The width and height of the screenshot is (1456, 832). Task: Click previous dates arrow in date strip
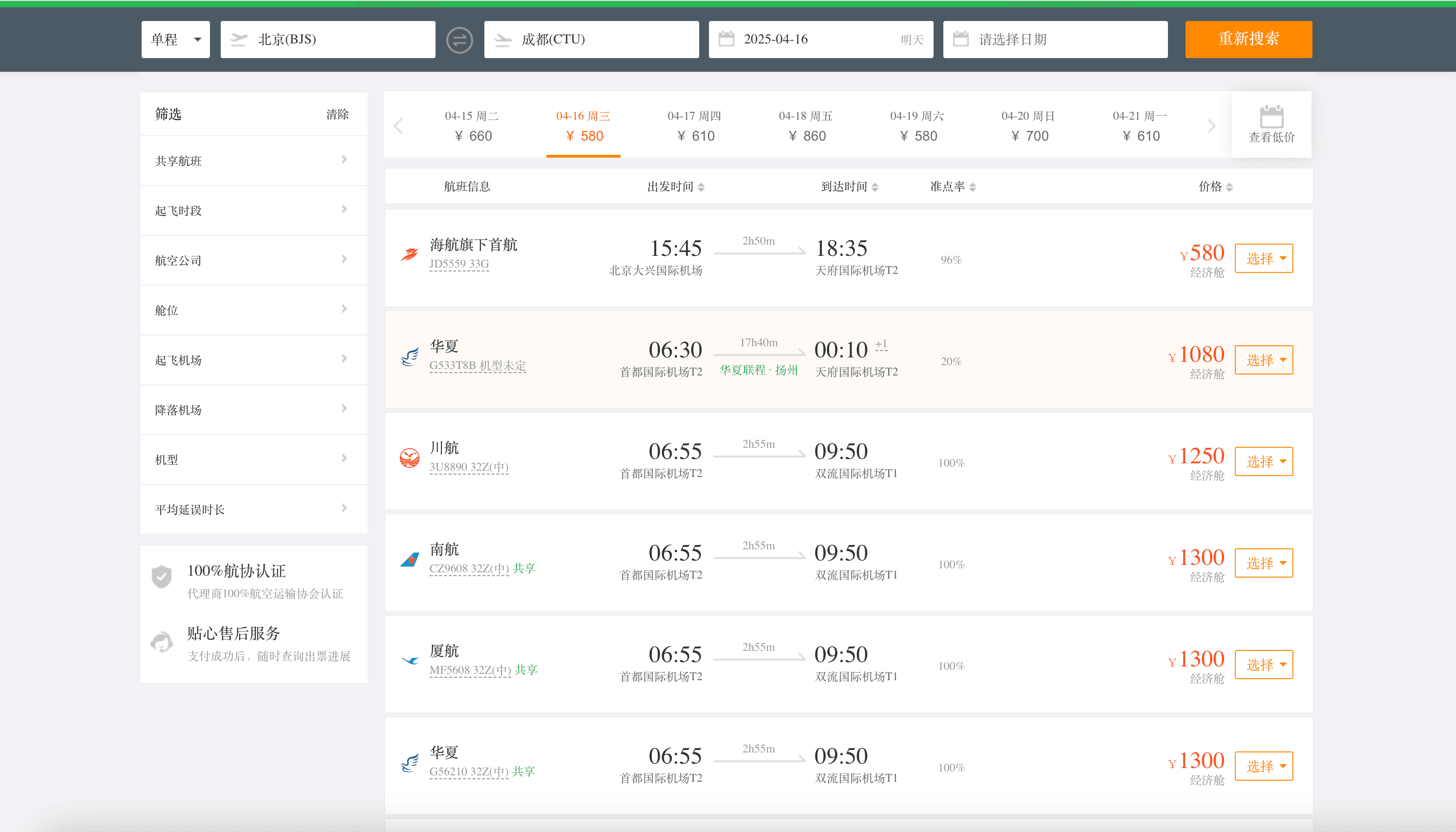398,125
